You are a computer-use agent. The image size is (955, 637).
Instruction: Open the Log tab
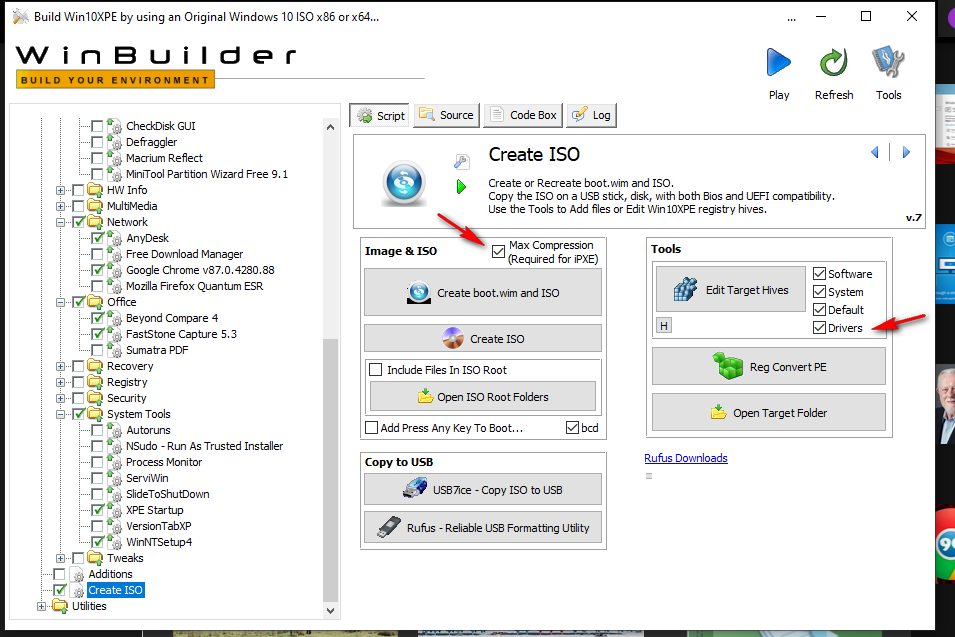591,115
